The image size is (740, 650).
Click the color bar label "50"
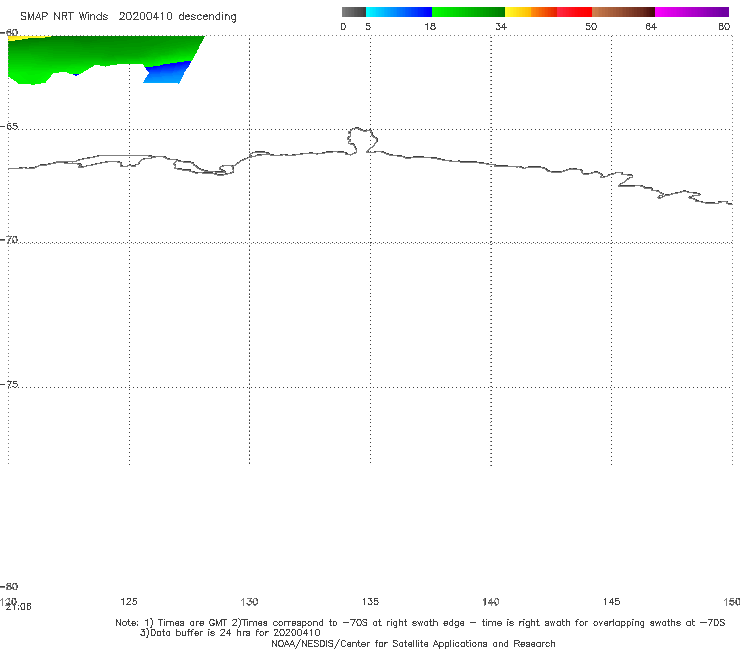tap(591, 26)
